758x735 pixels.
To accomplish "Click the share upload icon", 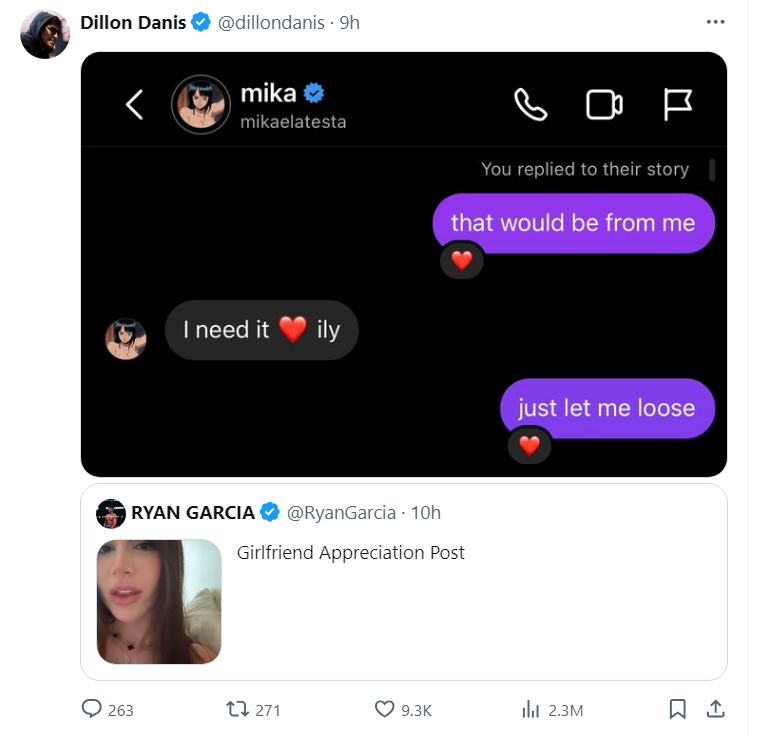I will (x=715, y=709).
